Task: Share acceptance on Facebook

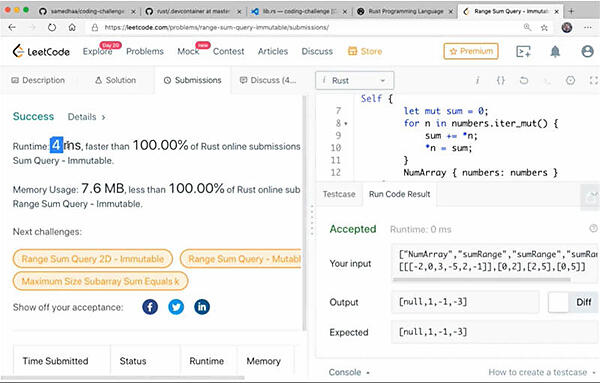Action: (x=150, y=307)
